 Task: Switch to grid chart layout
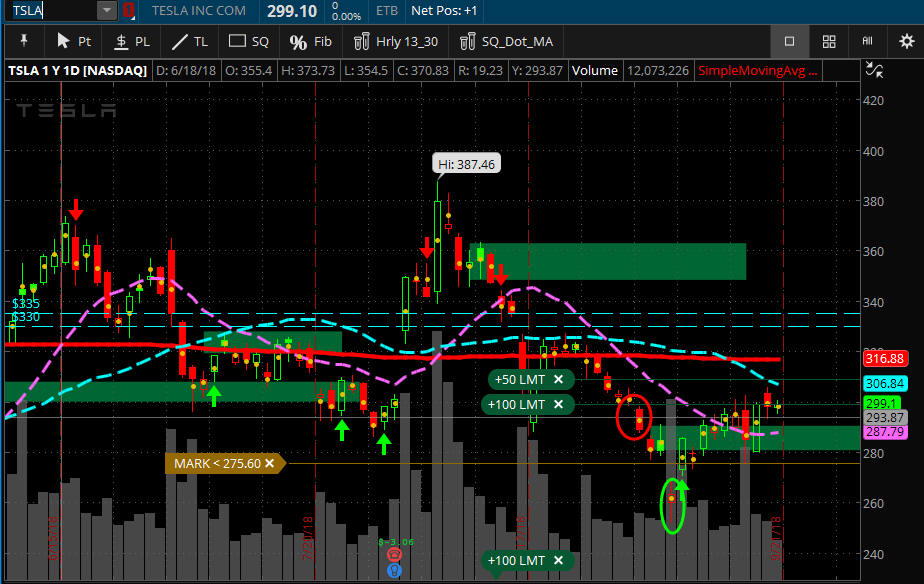coord(829,41)
